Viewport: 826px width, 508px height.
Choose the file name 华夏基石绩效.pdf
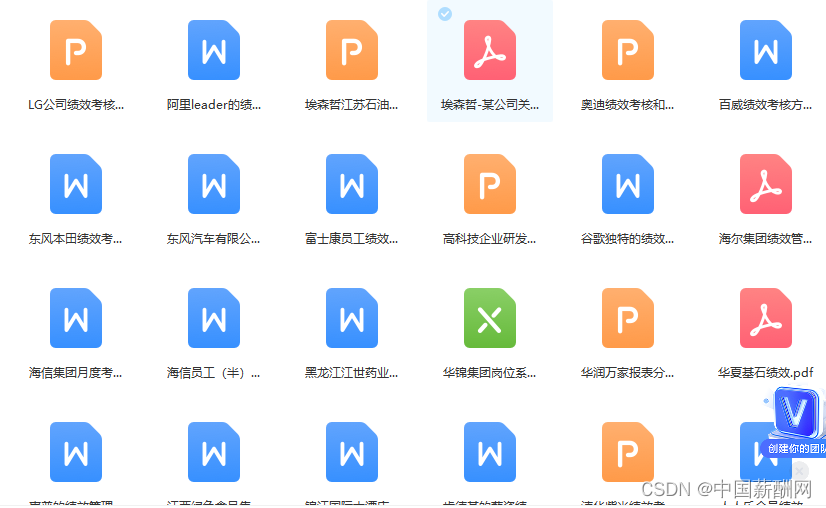pos(766,373)
